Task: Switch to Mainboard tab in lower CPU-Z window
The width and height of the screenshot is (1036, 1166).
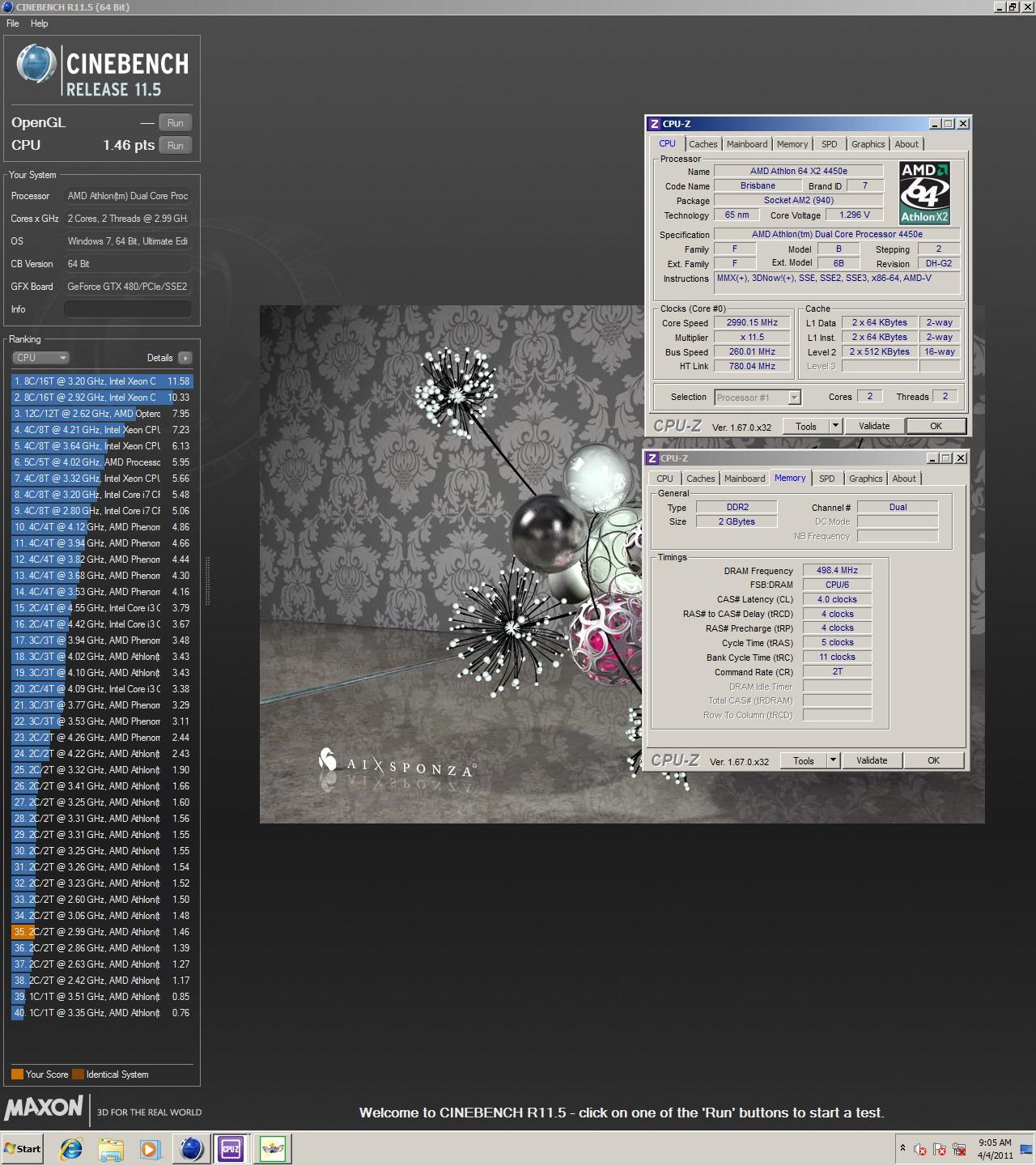Action: coord(745,479)
